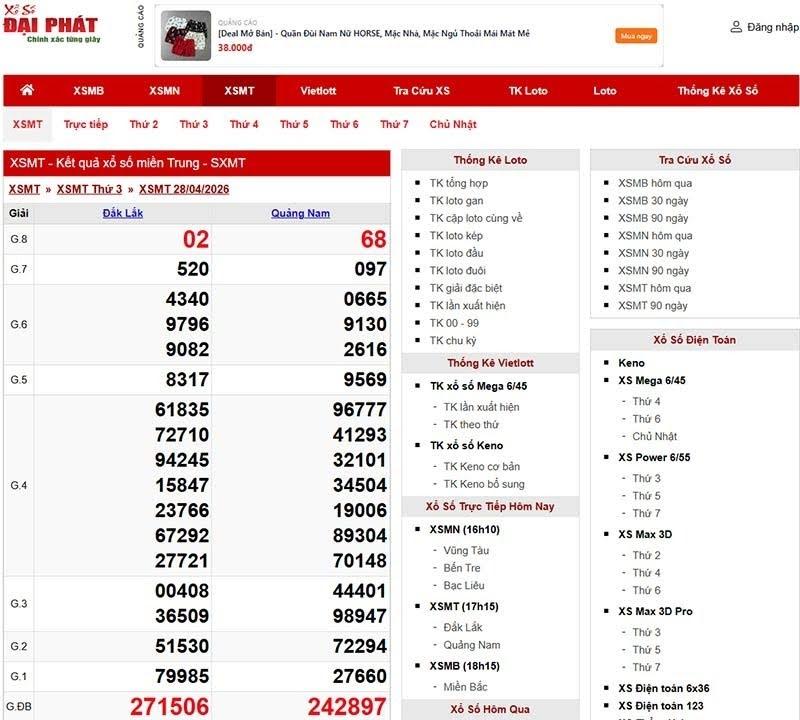Open Thống Kê Xổ Số menu
Viewport: 800px width, 720px height.
coord(717,91)
